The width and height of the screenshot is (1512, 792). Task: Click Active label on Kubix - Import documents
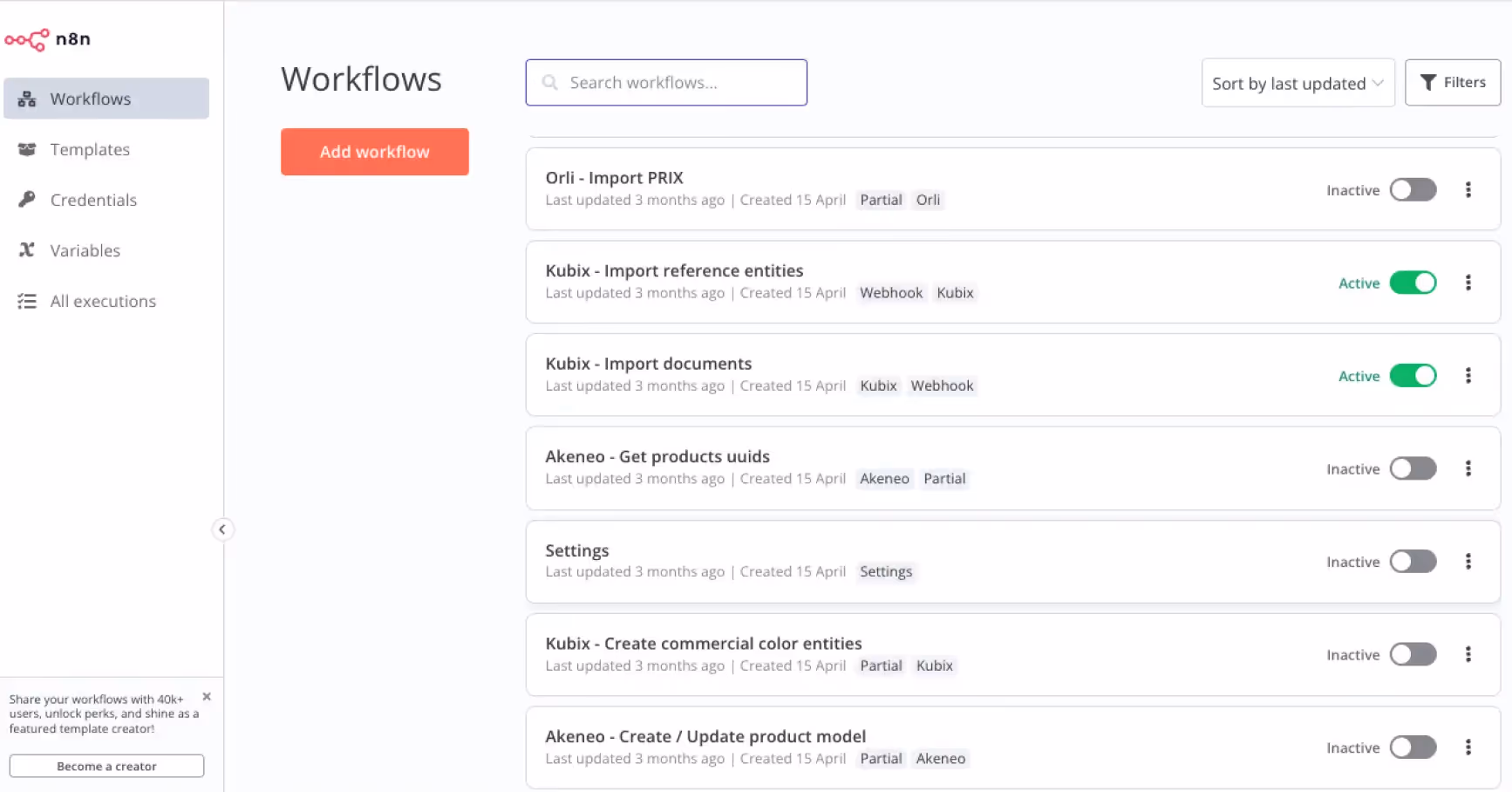pyautogui.click(x=1359, y=376)
